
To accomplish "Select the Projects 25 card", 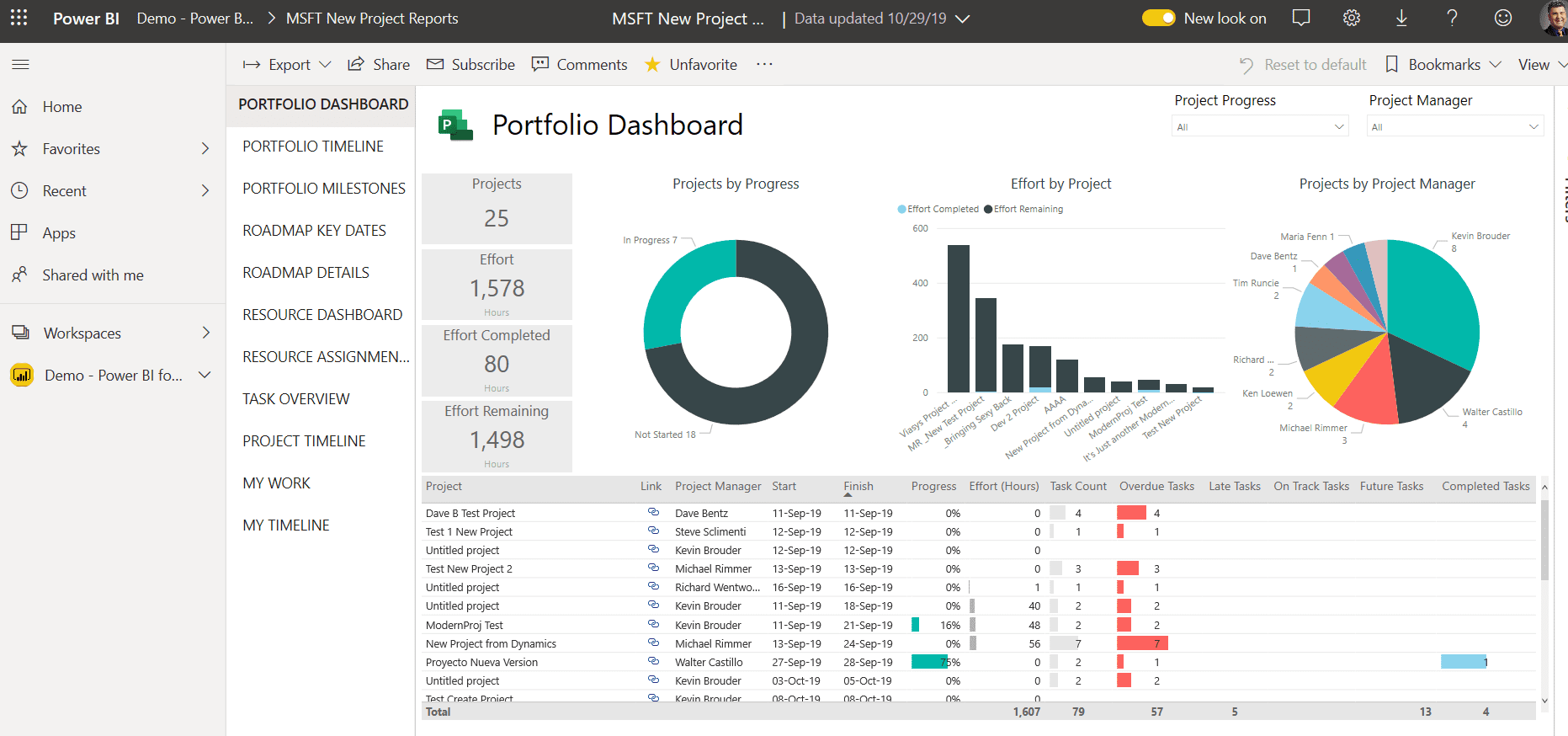I will tap(497, 208).
